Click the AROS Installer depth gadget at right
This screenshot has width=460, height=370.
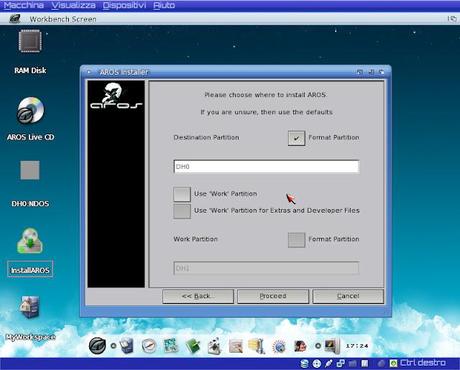(382, 72)
